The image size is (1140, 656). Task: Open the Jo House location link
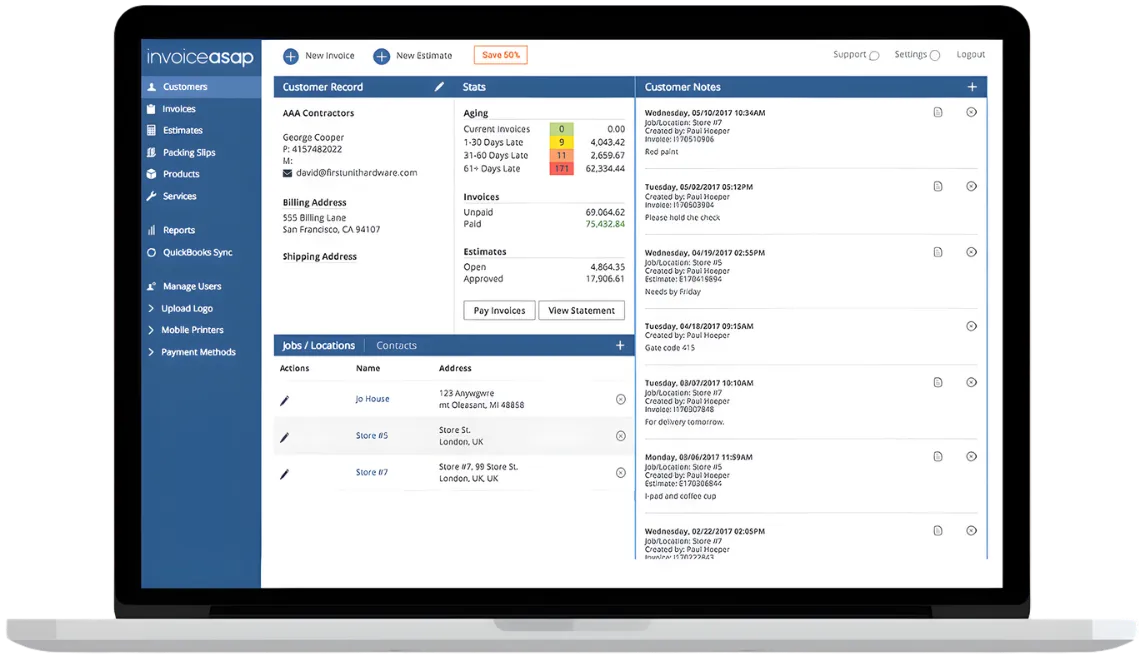pyautogui.click(x=372, y=399)
